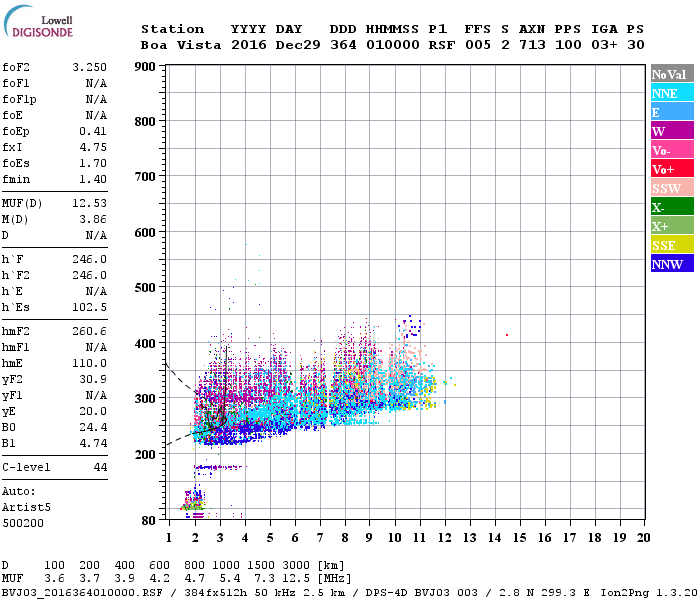This screenshot has height=600, width=700.
Task: Click the MUF(D) value 12.53
Action: (x=89, y=203)
